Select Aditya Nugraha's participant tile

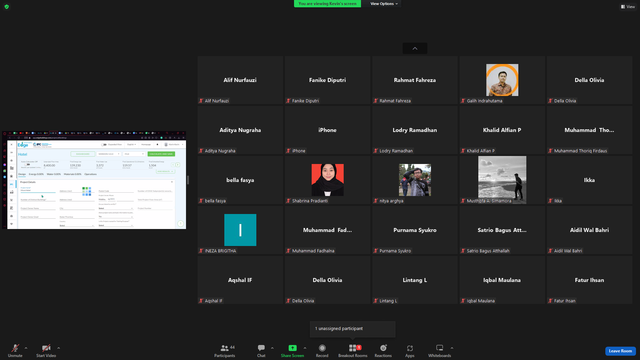pyautogui.click(x=240, y=130)
